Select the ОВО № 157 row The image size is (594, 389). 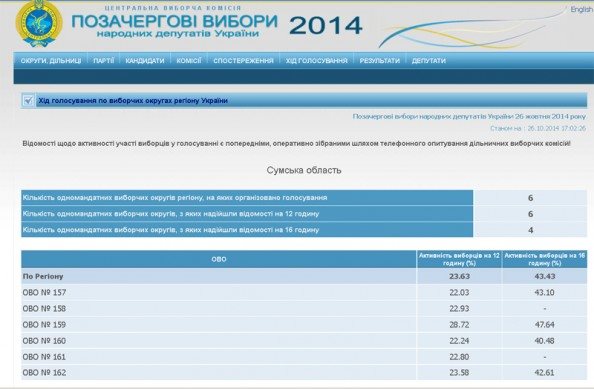click(304, 292)
